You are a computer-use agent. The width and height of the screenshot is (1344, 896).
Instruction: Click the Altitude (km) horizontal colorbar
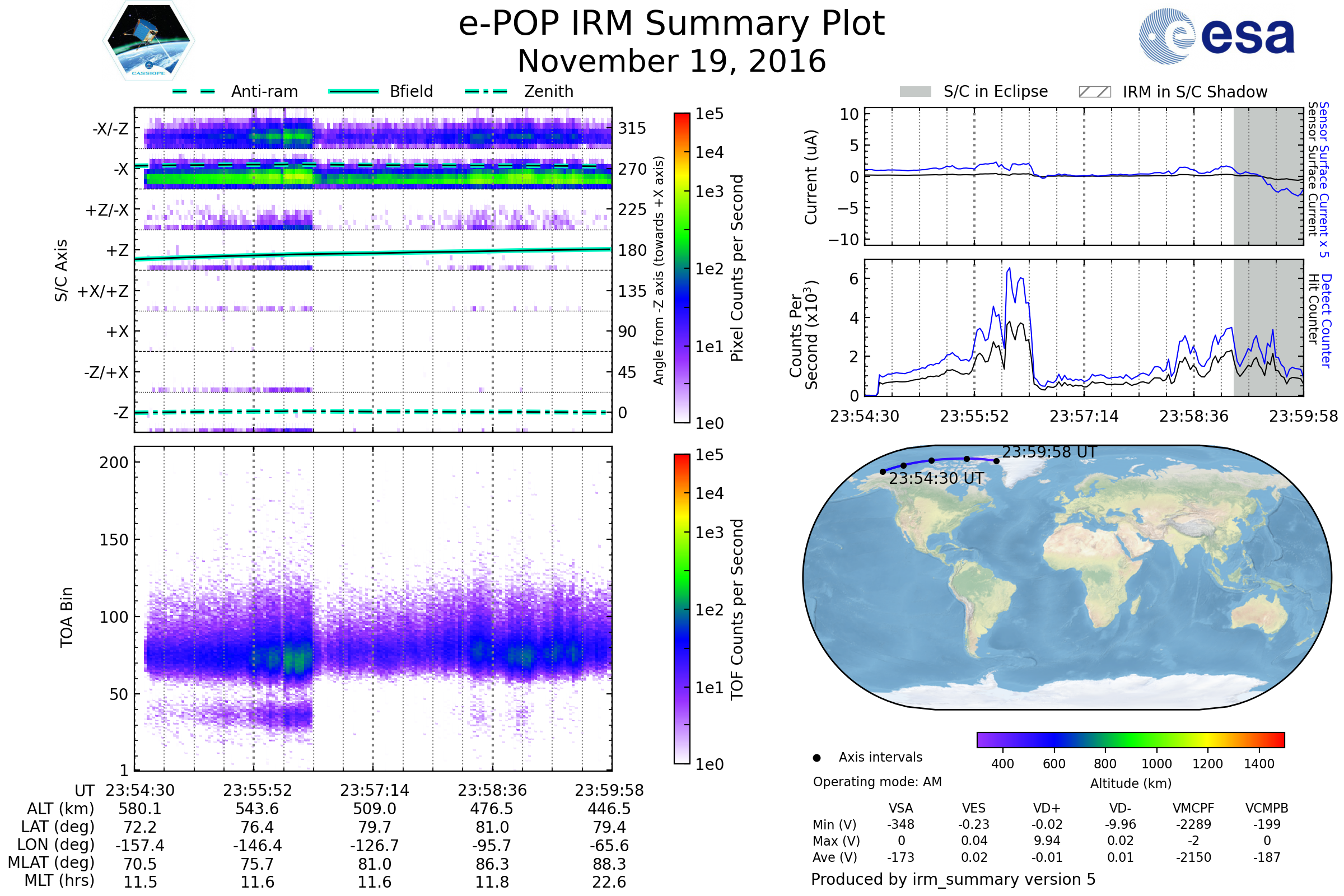point(1130,739)
